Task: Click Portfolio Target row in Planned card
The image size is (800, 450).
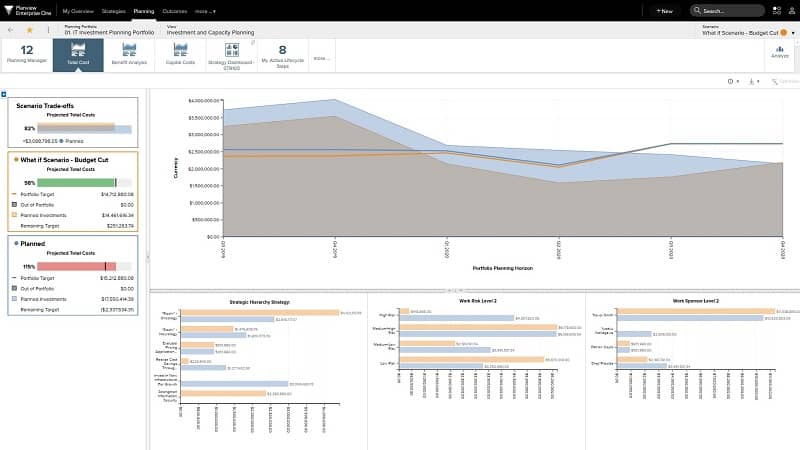Action: pyautogui.click(x=72, y=278)
